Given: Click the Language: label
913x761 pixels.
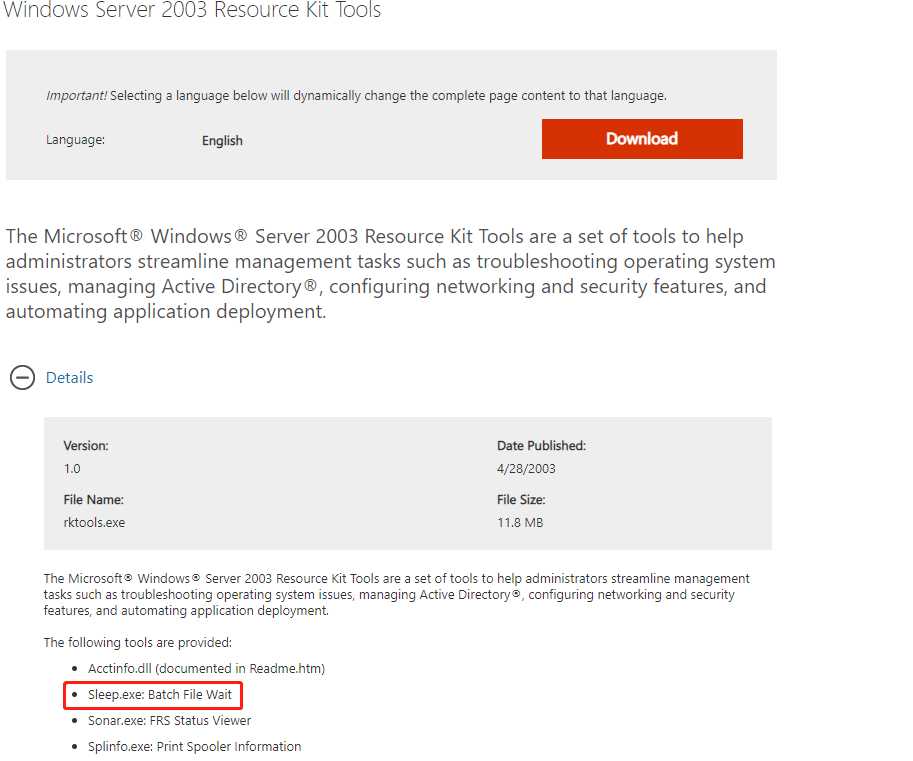Looking at the screenshot, I should click(x=75, y=140).
